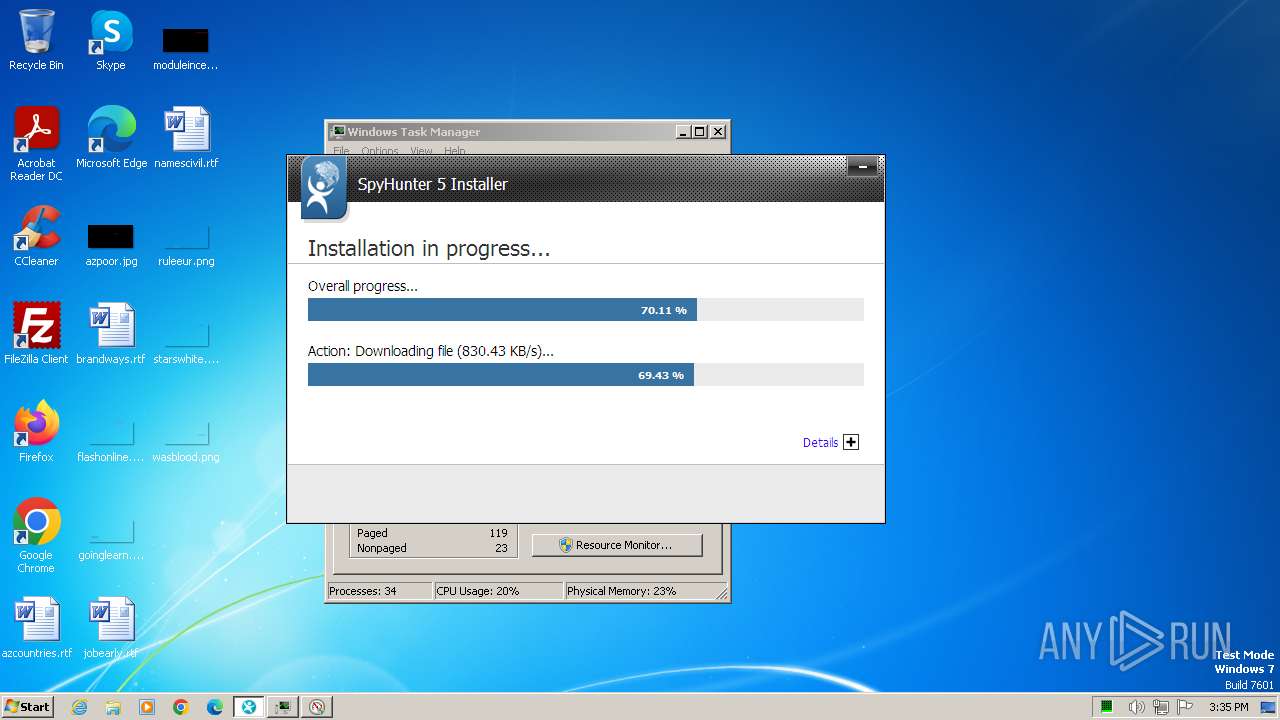1280x720 pixels.
Task: Click the SpyHunter installer logo icon
Action: [324, 187]
